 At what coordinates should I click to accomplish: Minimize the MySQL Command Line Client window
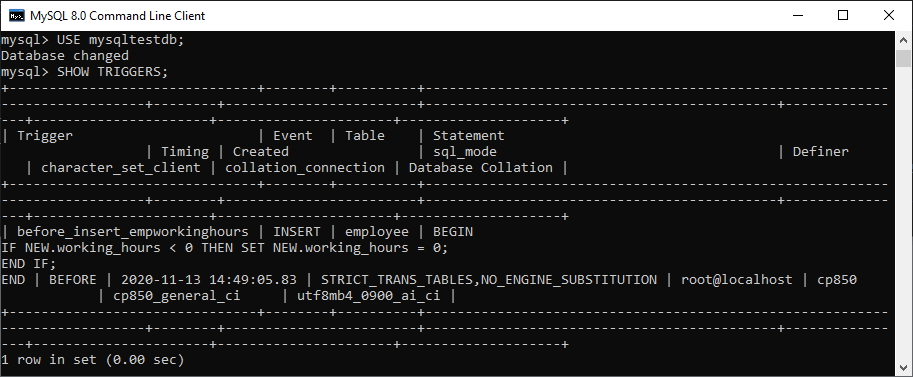click(797, 16)
